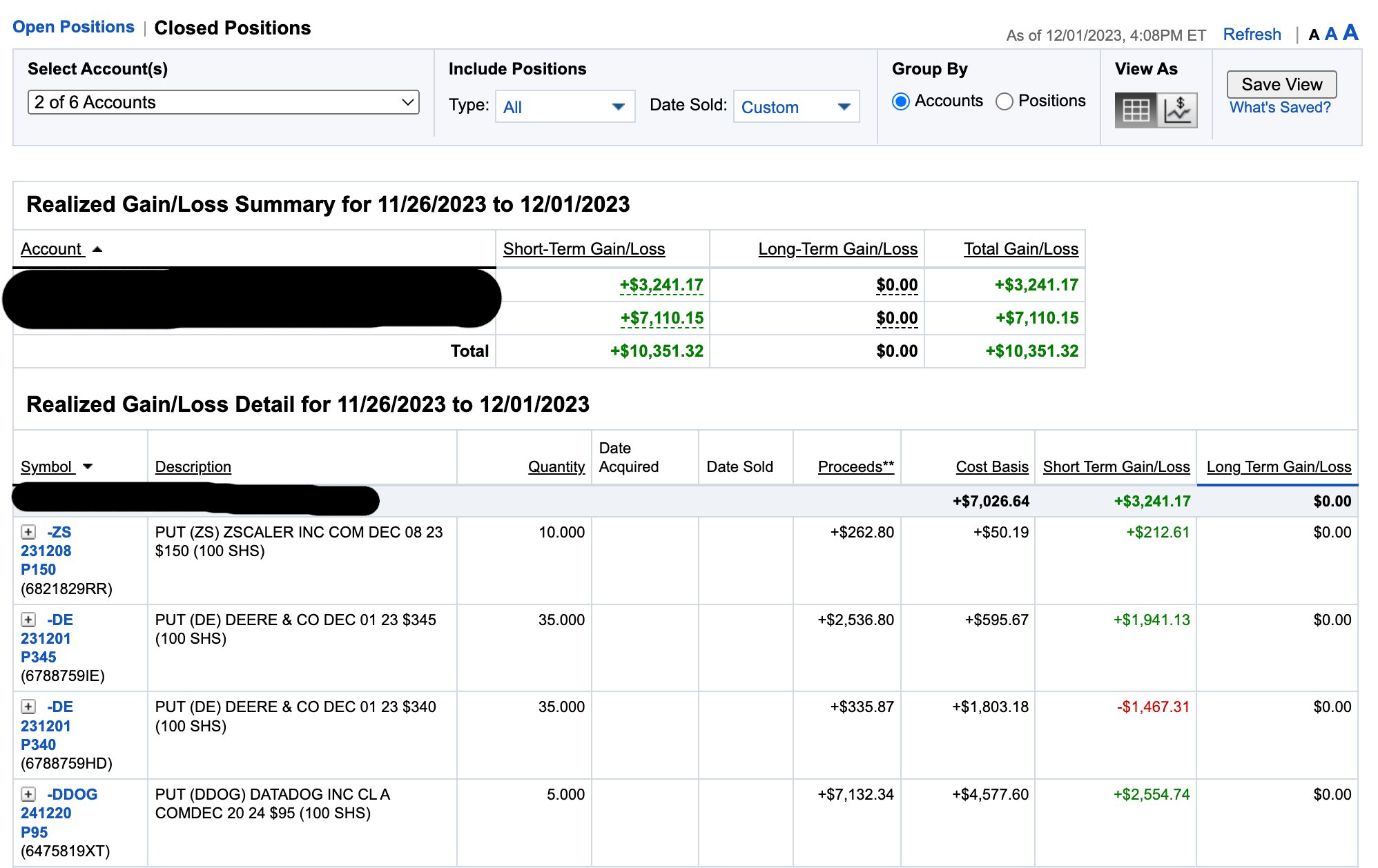This screenshot has width=1378, height=868.
Task: Sort by Symbol column header
Action: pos(46,466)
